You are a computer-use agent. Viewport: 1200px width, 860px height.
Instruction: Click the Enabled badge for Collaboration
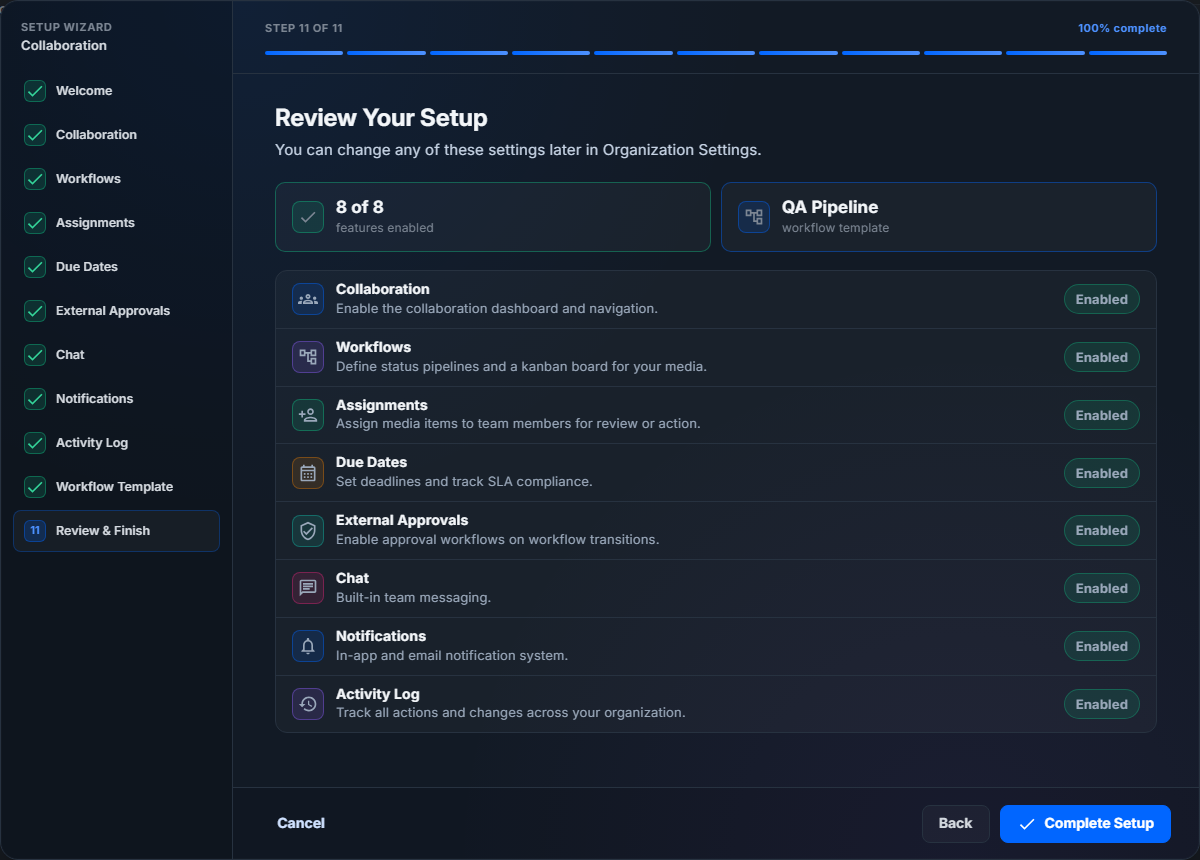click(x=1101, y=299)
